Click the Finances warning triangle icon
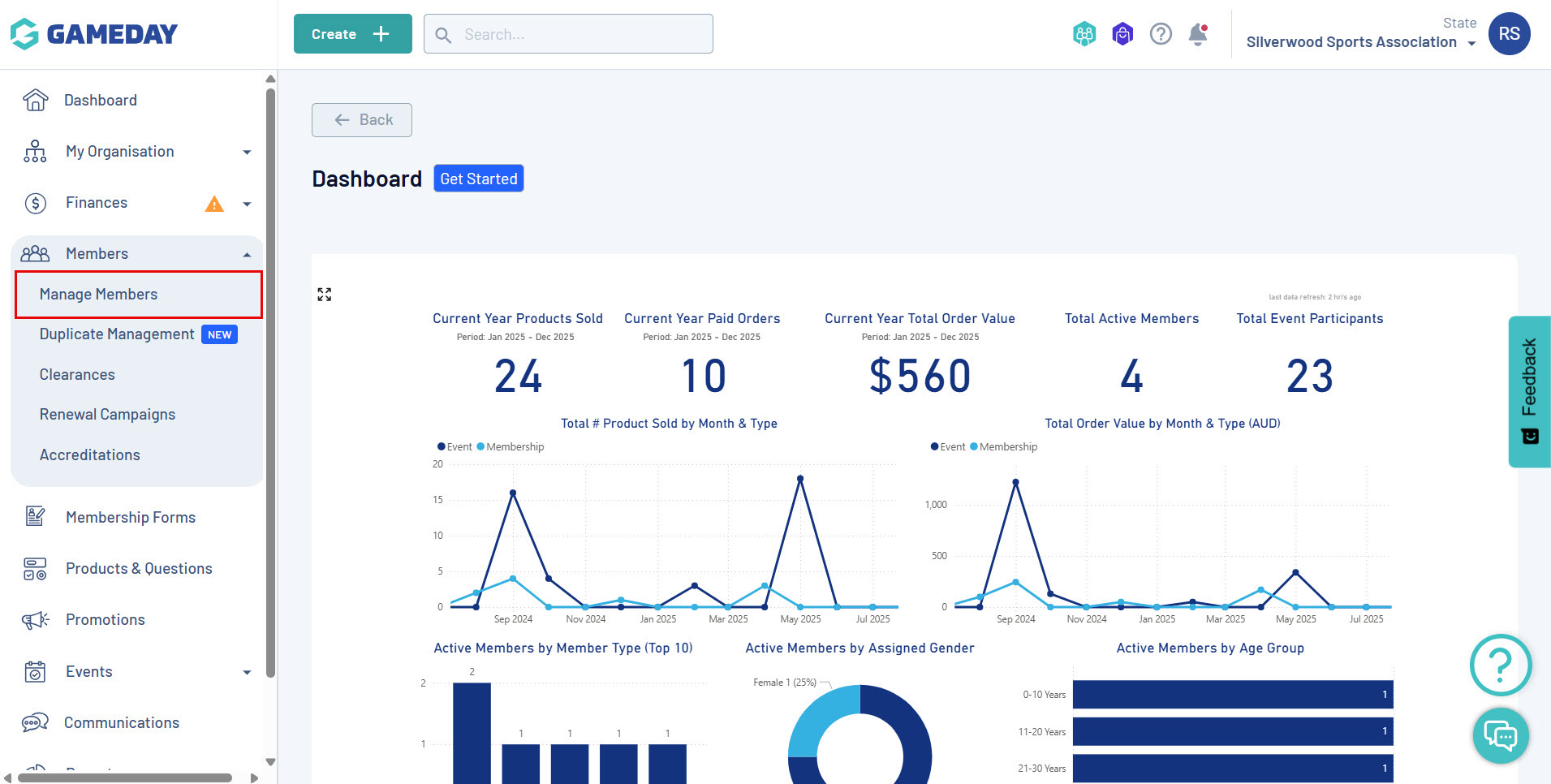This screenshot has height=784, width=1551. pos(214,204)
